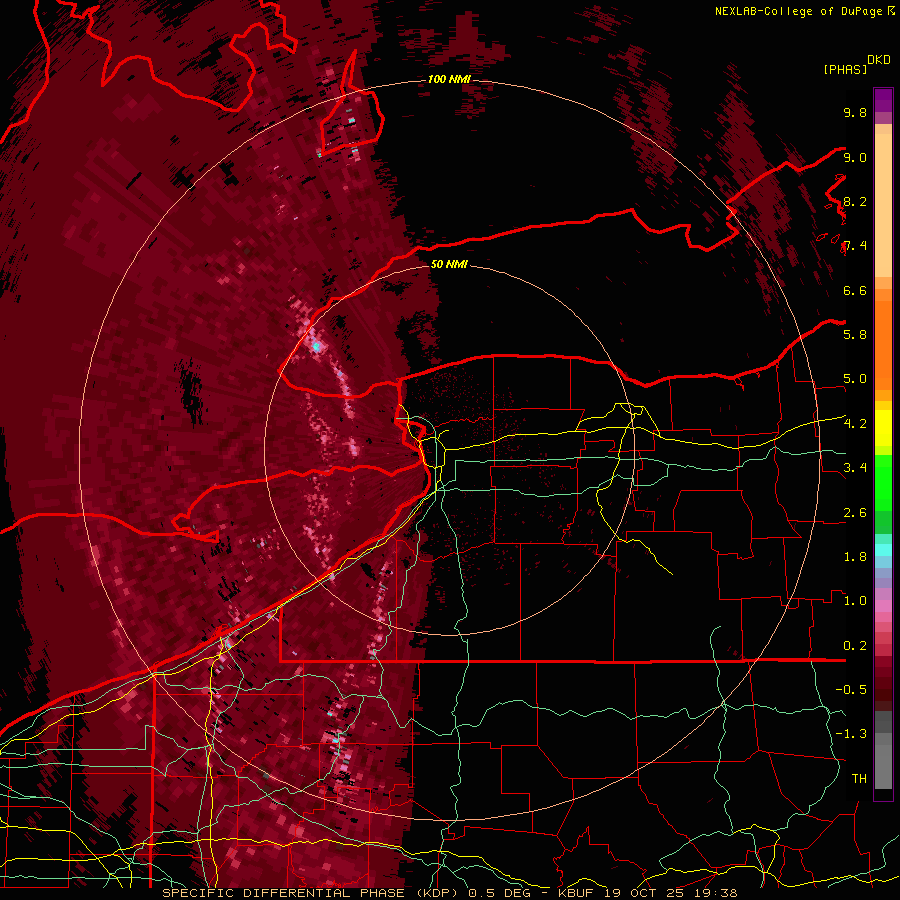
Task: Click the [PHAS] legend heading
Action: click(845, 69)
